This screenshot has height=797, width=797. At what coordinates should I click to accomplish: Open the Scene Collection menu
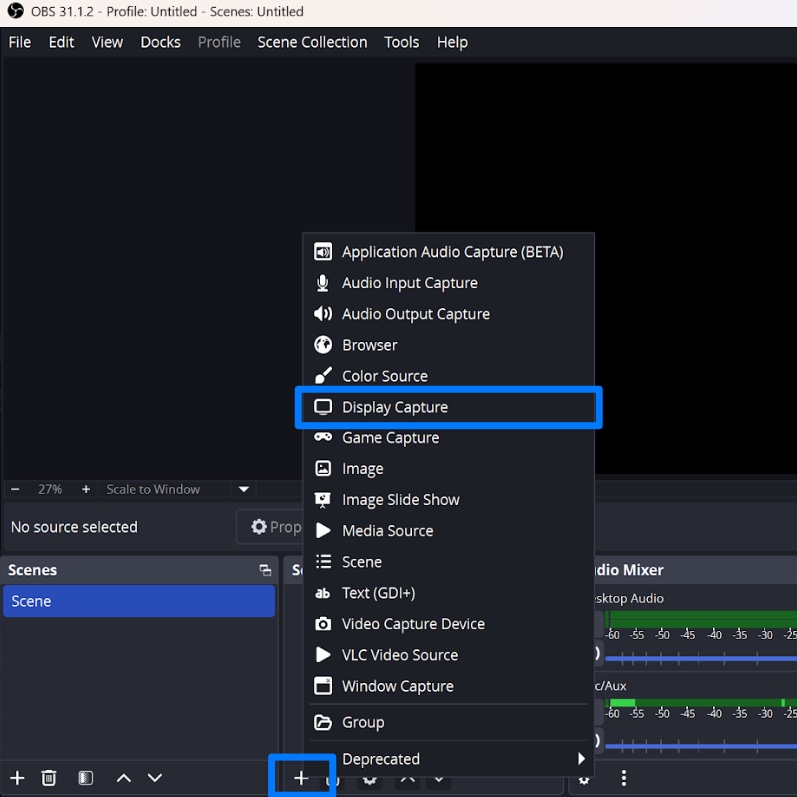[x=312, y=42]
